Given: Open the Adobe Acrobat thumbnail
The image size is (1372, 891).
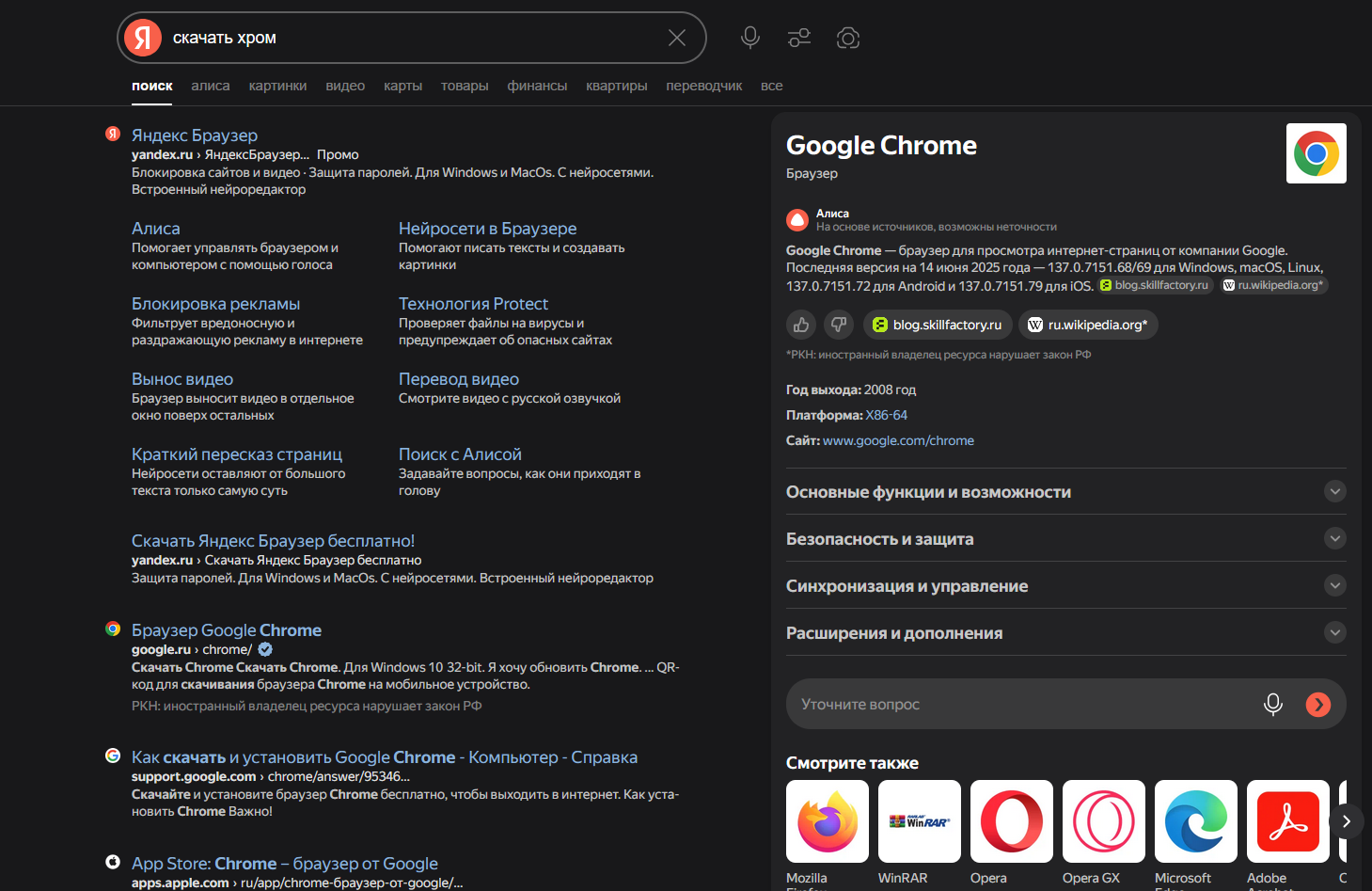Looking at the screenshot, I should pos(1288,821).
